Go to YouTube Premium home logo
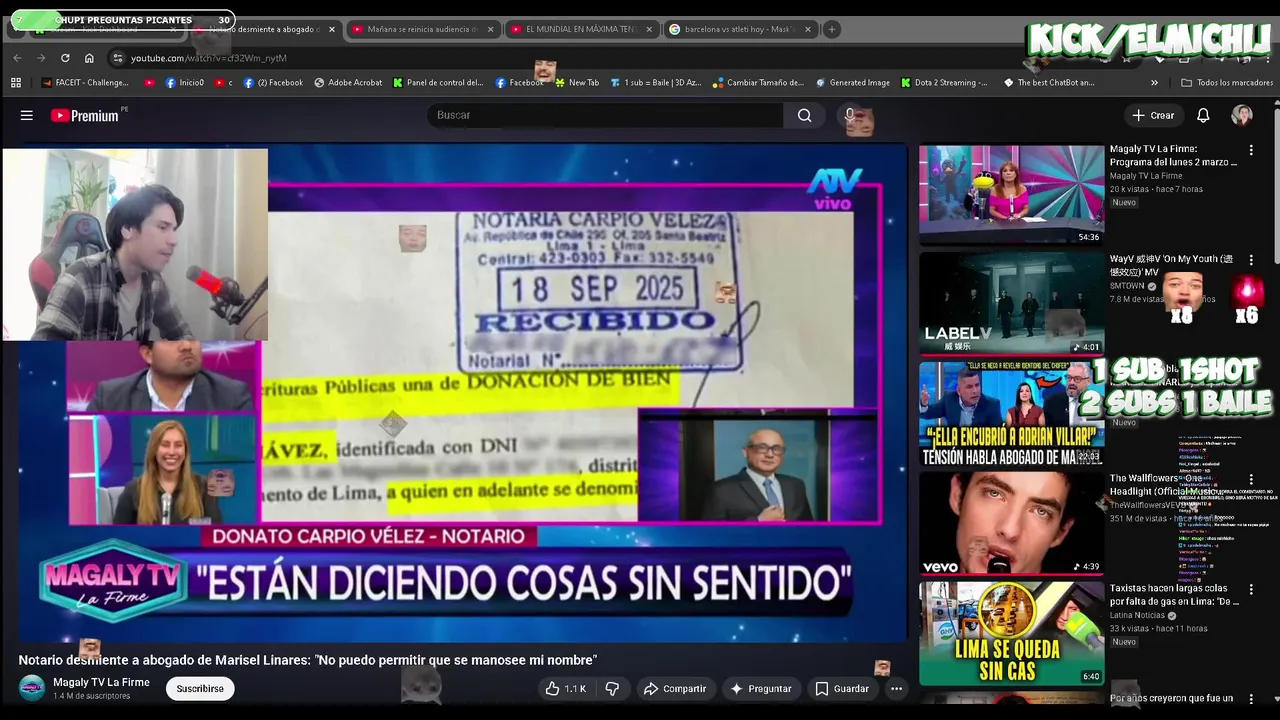 click(85, 116)
